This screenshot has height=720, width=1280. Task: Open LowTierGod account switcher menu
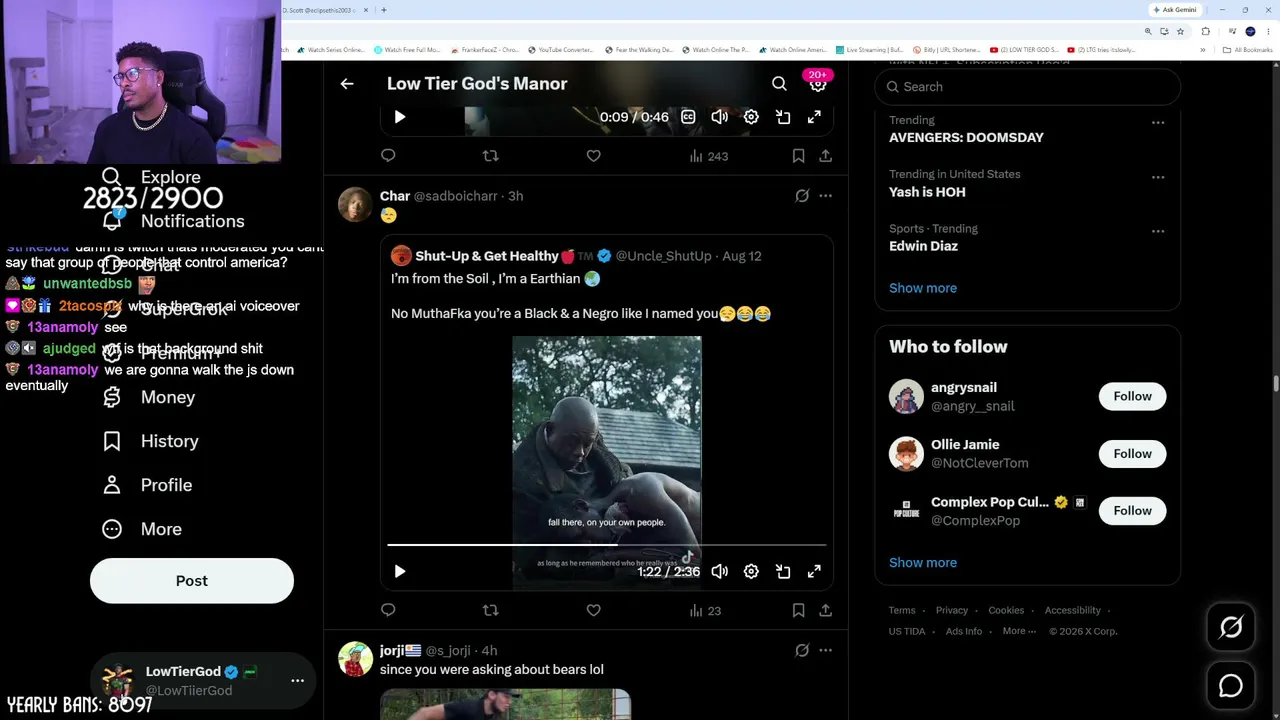coord(297,680)
